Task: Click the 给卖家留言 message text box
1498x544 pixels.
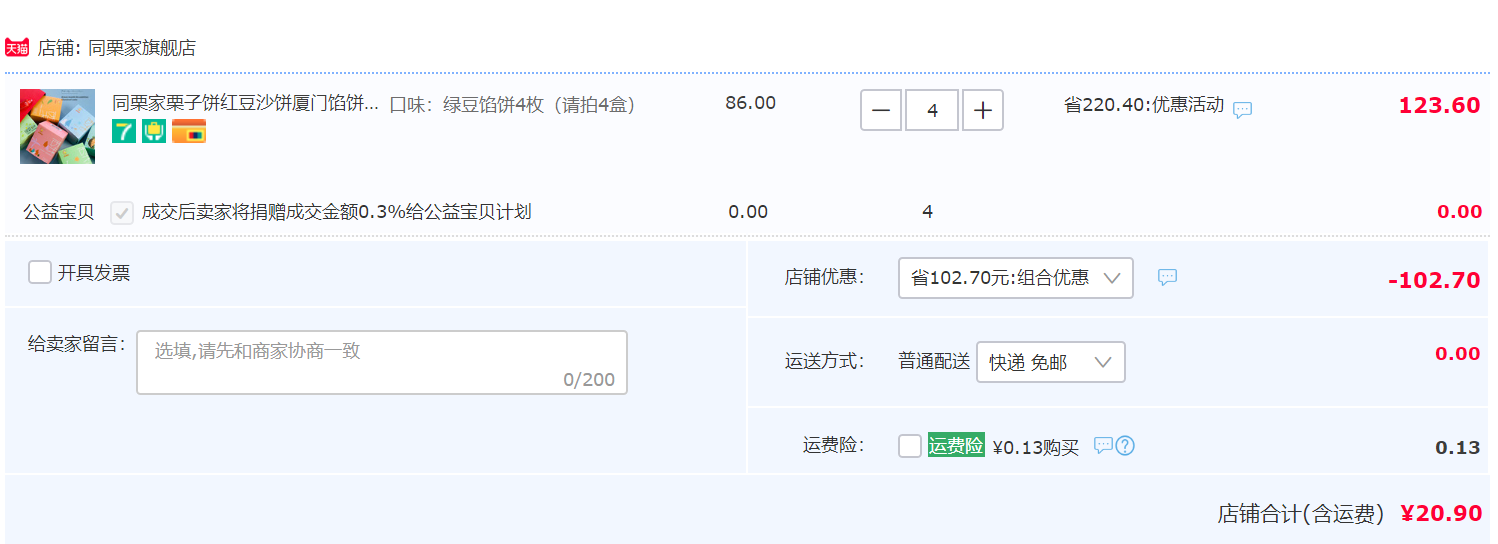Action: point(382,362)
